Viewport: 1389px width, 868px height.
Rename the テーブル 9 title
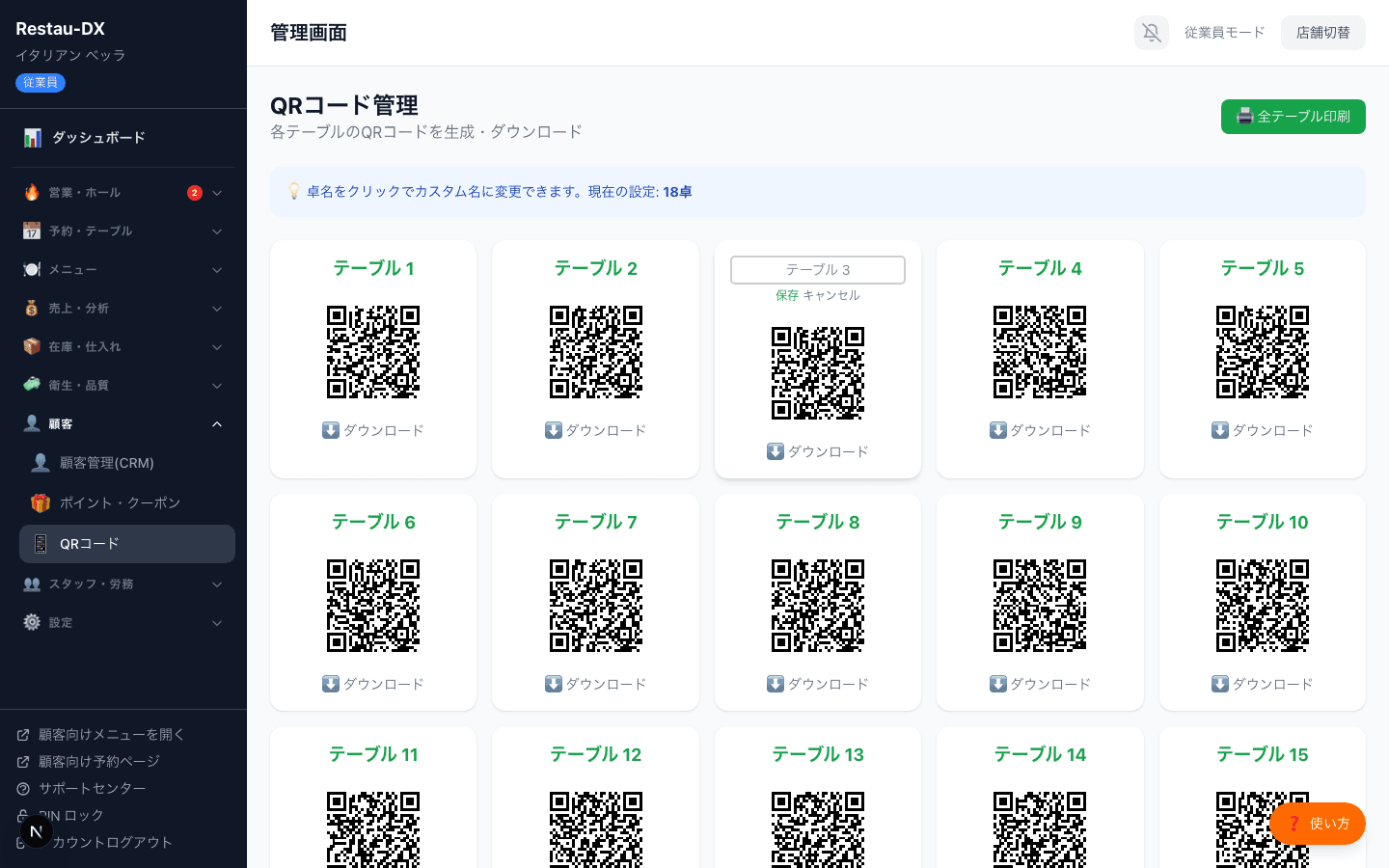[x=1040, y=522]
